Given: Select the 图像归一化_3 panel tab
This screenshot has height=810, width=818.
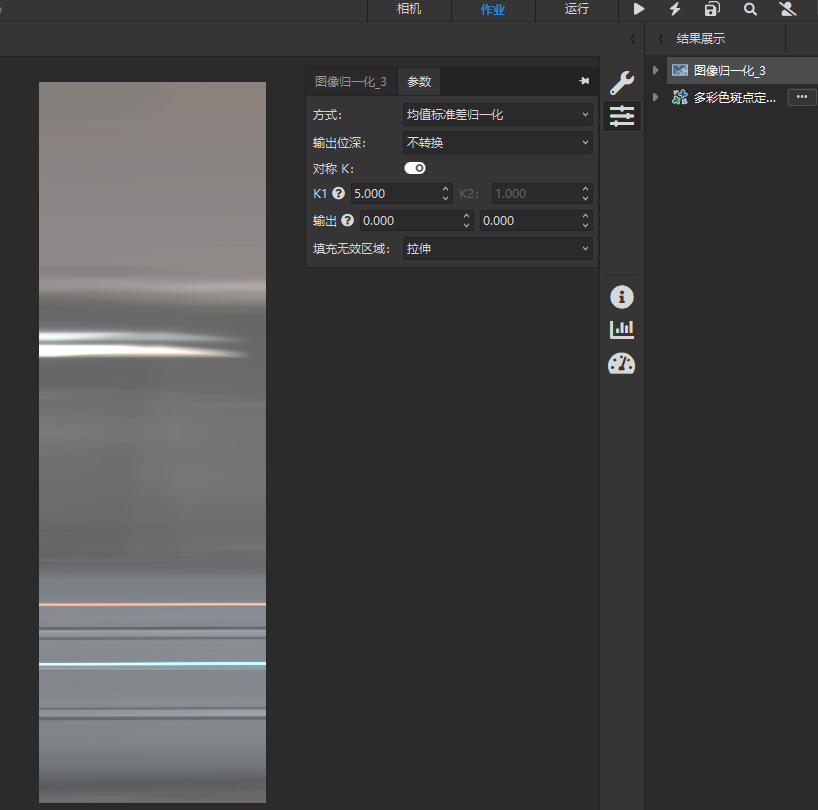Looking at the screenshot, I should point(351,82).
